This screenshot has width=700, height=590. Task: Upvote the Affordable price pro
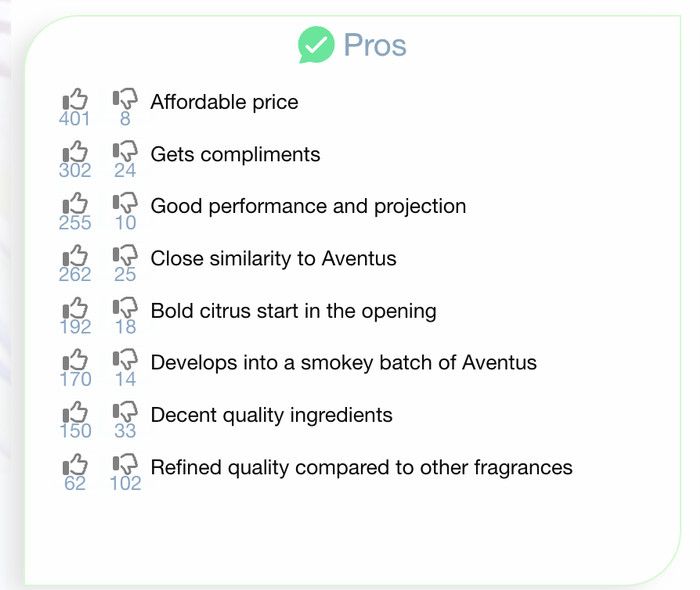coord(75,99)
